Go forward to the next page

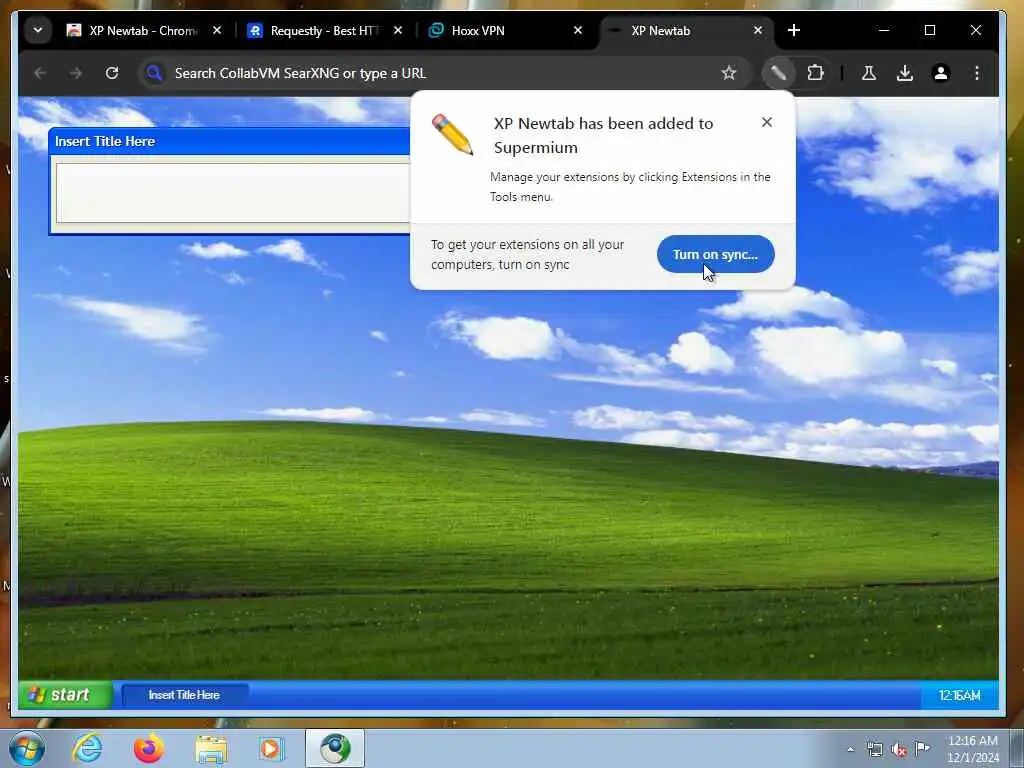pyautogui.click(x=76, y=73)
